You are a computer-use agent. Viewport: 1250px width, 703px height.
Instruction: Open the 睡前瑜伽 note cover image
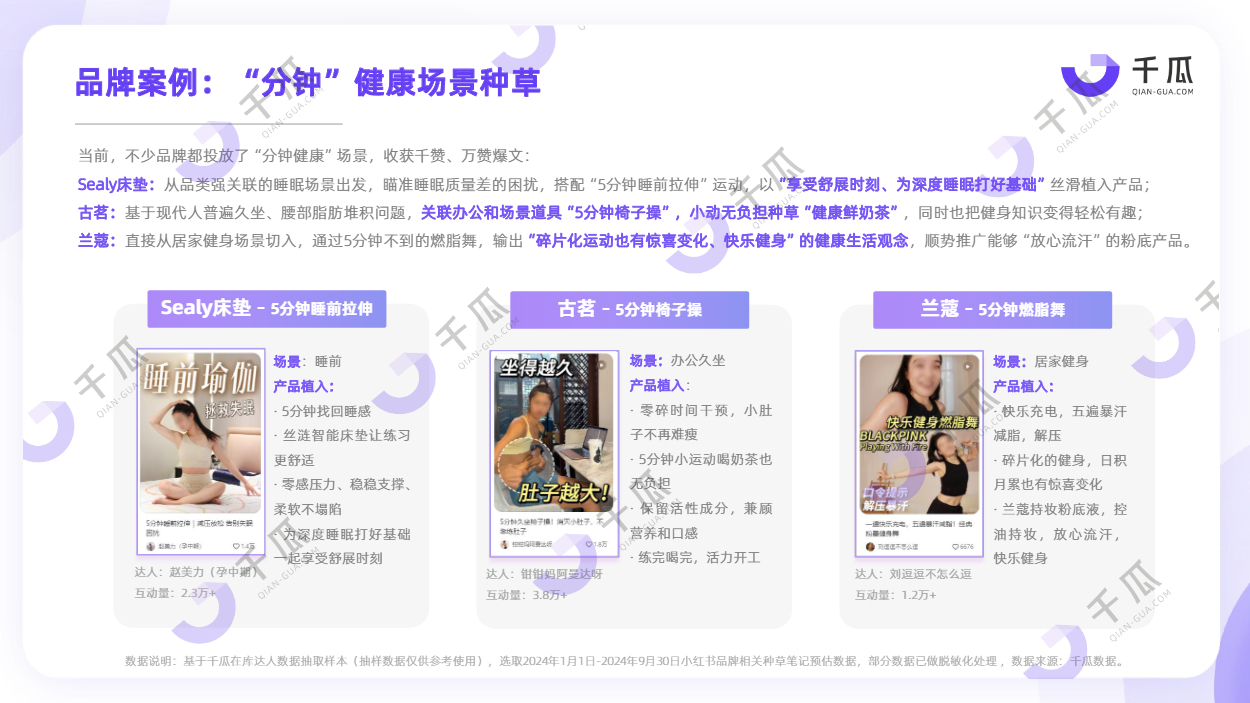(201, 433)
